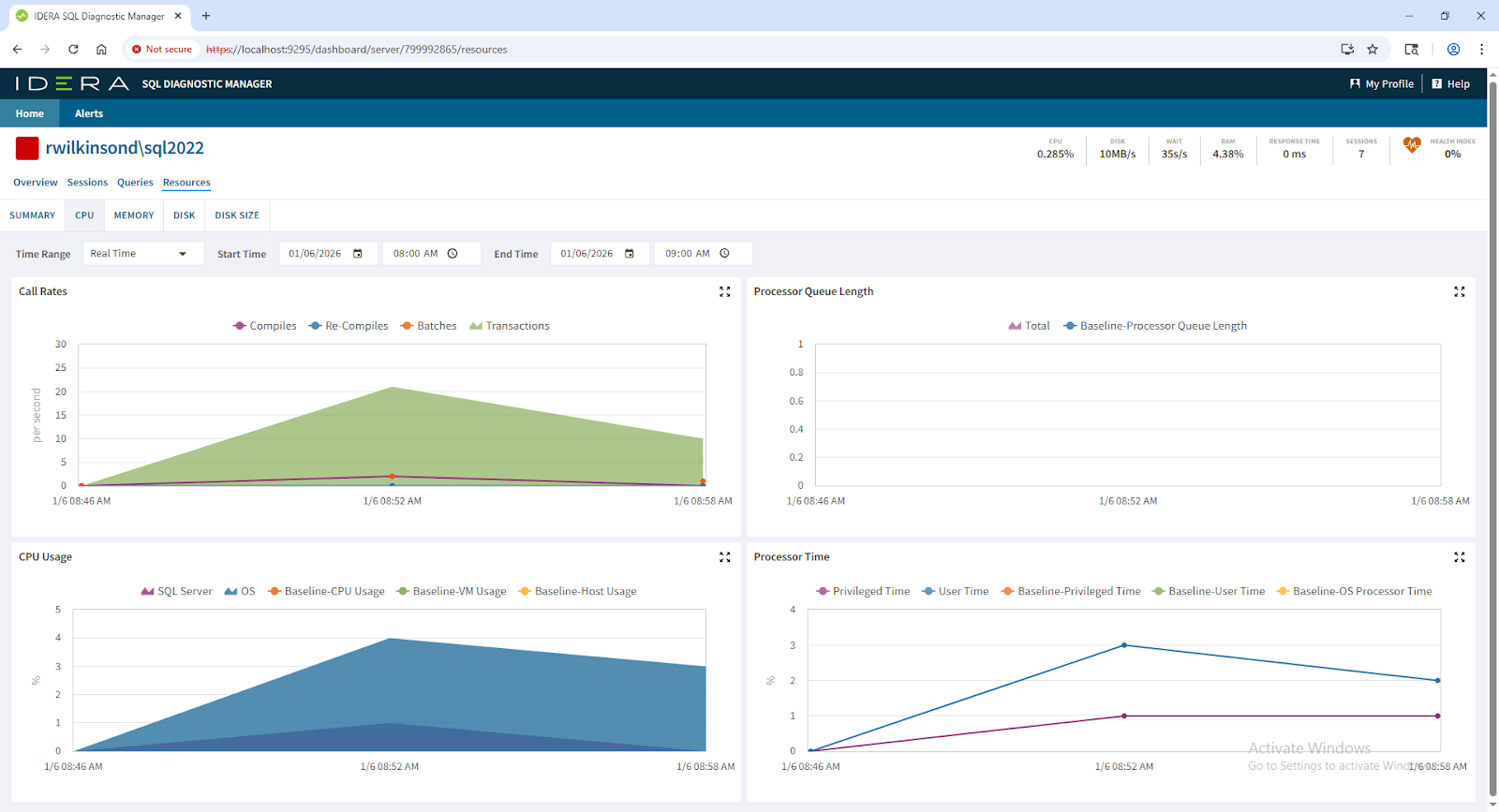
Task: Open the End Time clock picker
Action: [724, 254]
